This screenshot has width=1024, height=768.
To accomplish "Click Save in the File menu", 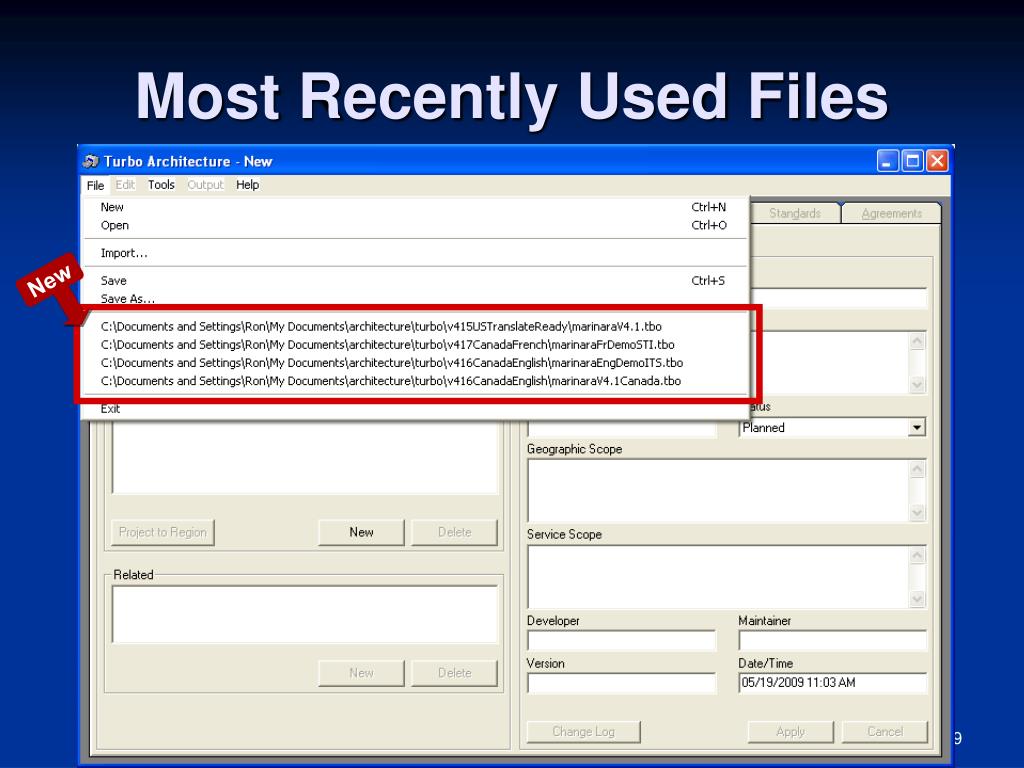I will (x=414, y=281).
